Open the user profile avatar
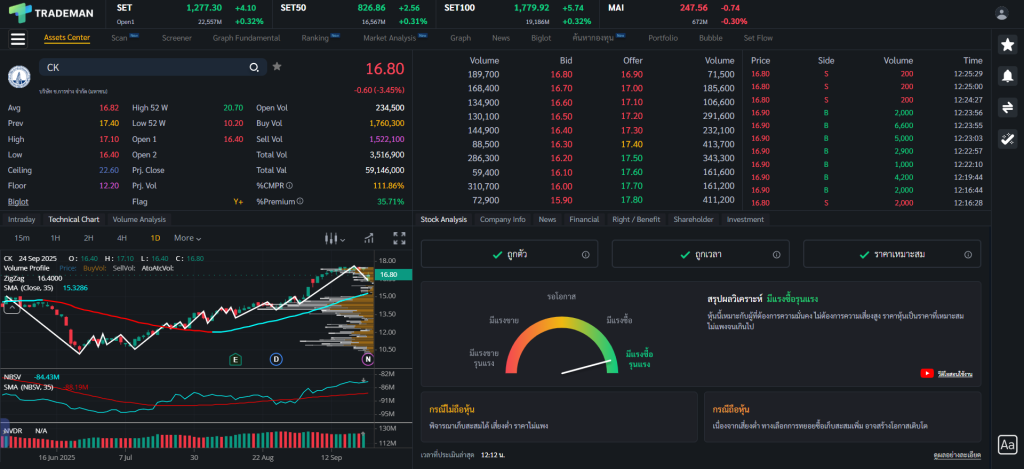Screen dimensions: 1024x469 click(x=1002, y=13)
